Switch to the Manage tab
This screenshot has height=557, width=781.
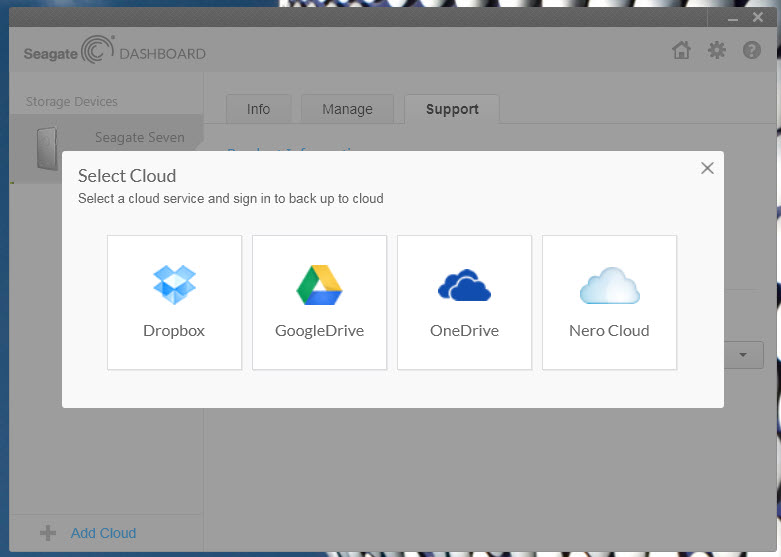tap(347, 109)
